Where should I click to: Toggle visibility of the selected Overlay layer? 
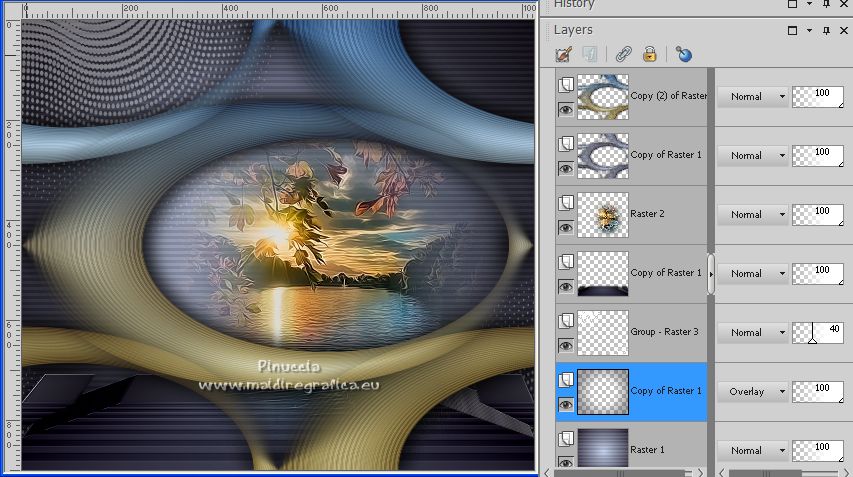(566, 405)
